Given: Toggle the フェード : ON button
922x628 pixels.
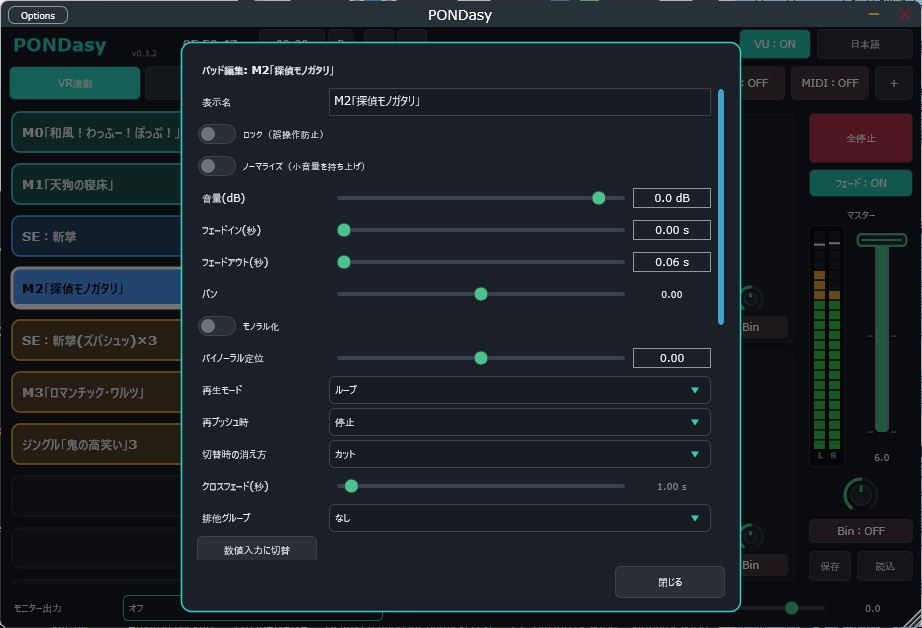Looking at the screenshot, I should (861, 183).
